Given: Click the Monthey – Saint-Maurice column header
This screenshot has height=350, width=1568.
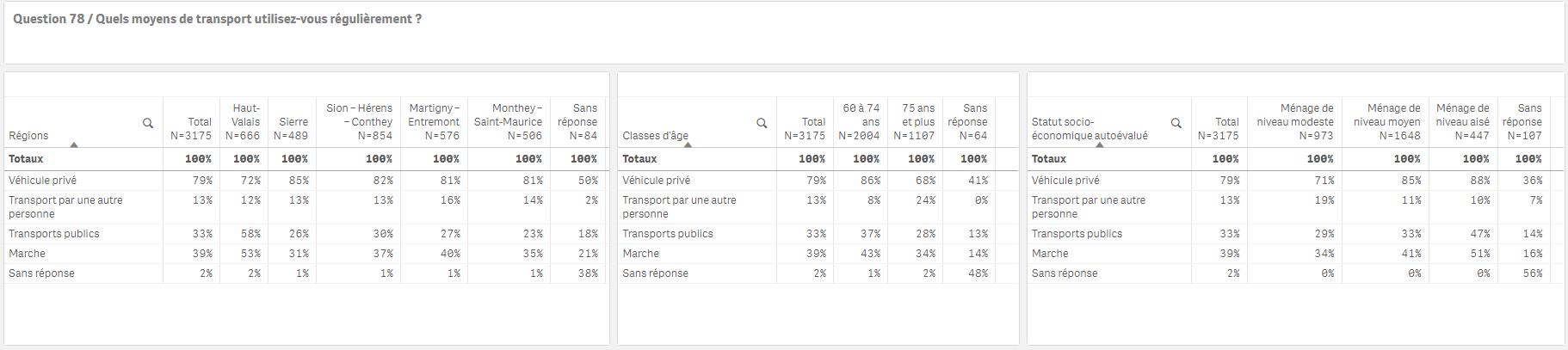Looking at the screenshot, I should [509, 121].
